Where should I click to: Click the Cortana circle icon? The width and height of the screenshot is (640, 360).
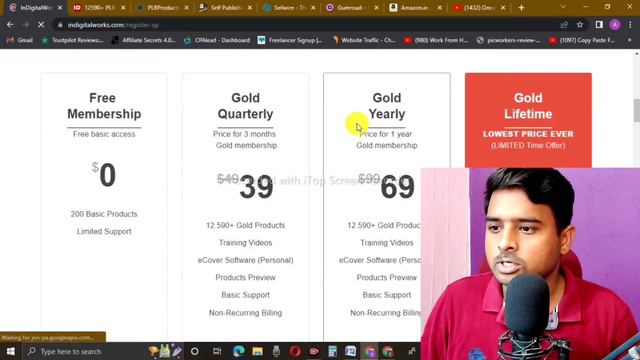(195, 351)
